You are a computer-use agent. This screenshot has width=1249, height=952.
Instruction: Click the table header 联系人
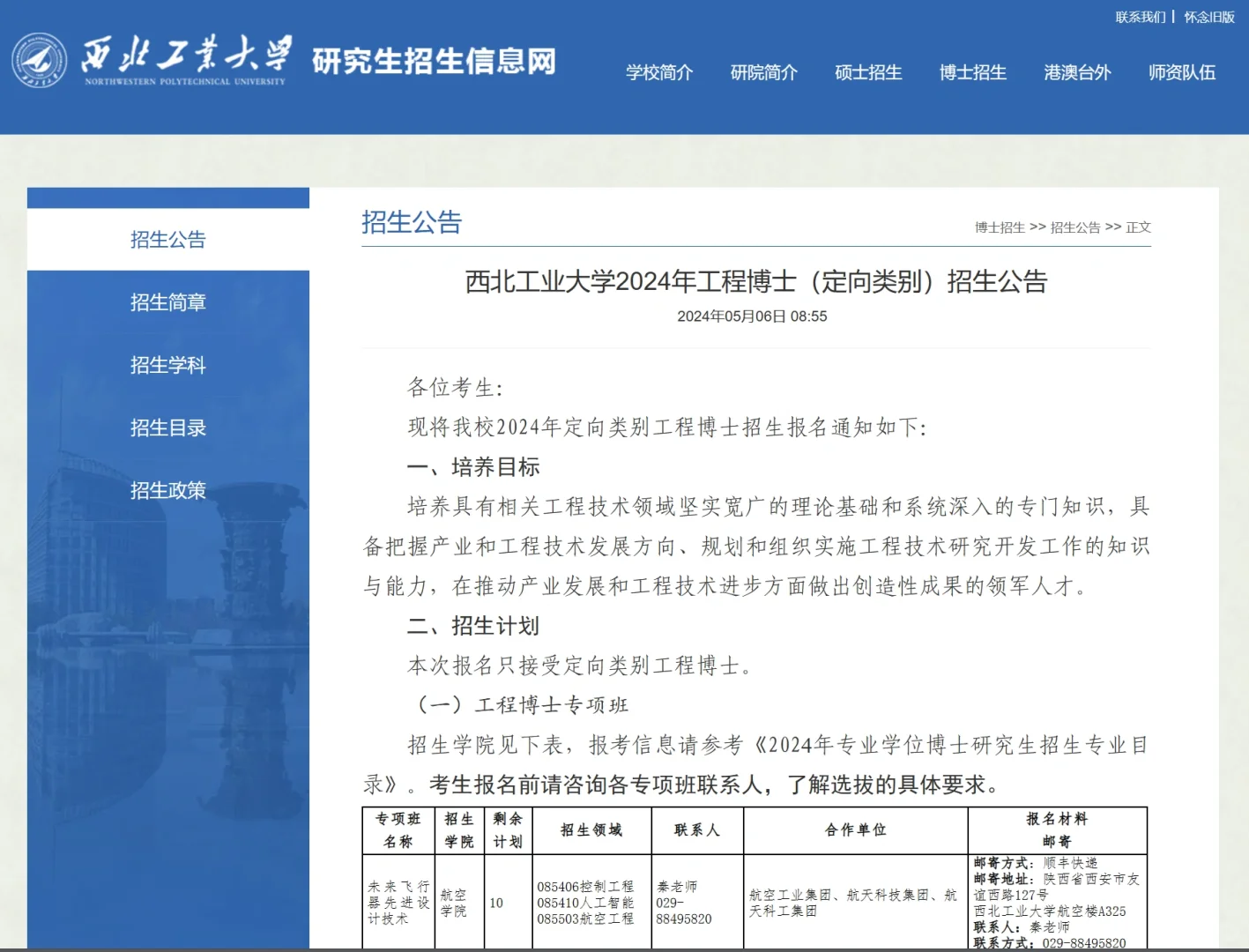[x=697, y=830]
